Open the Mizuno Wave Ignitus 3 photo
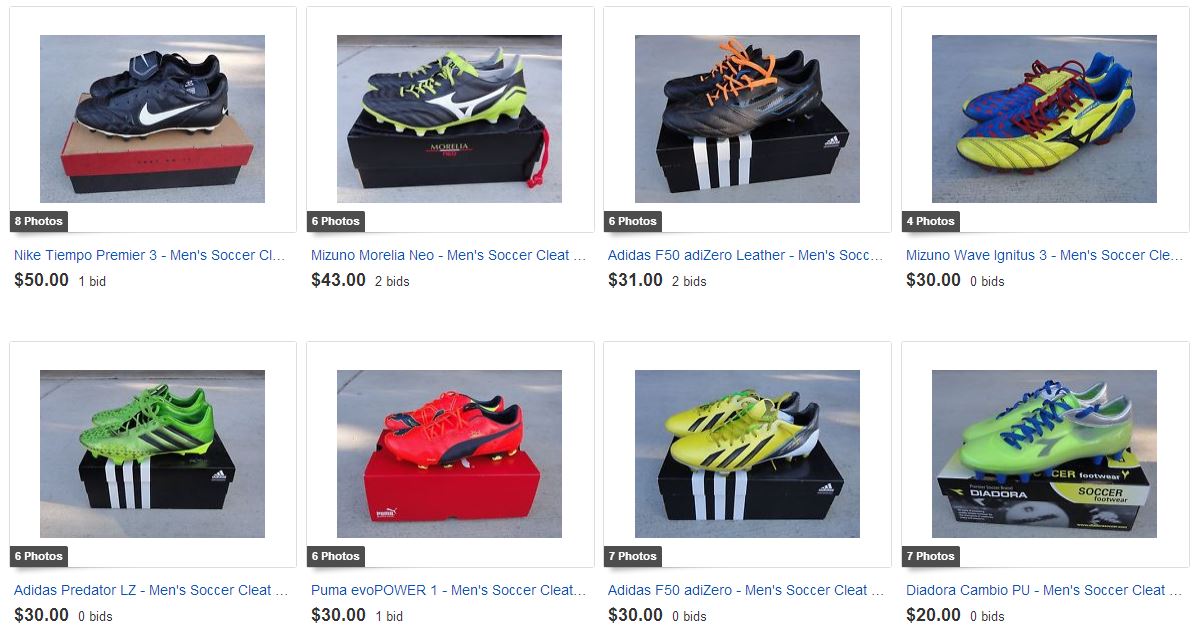Viewport: 1197px width, 635px height. [1044, 119]
